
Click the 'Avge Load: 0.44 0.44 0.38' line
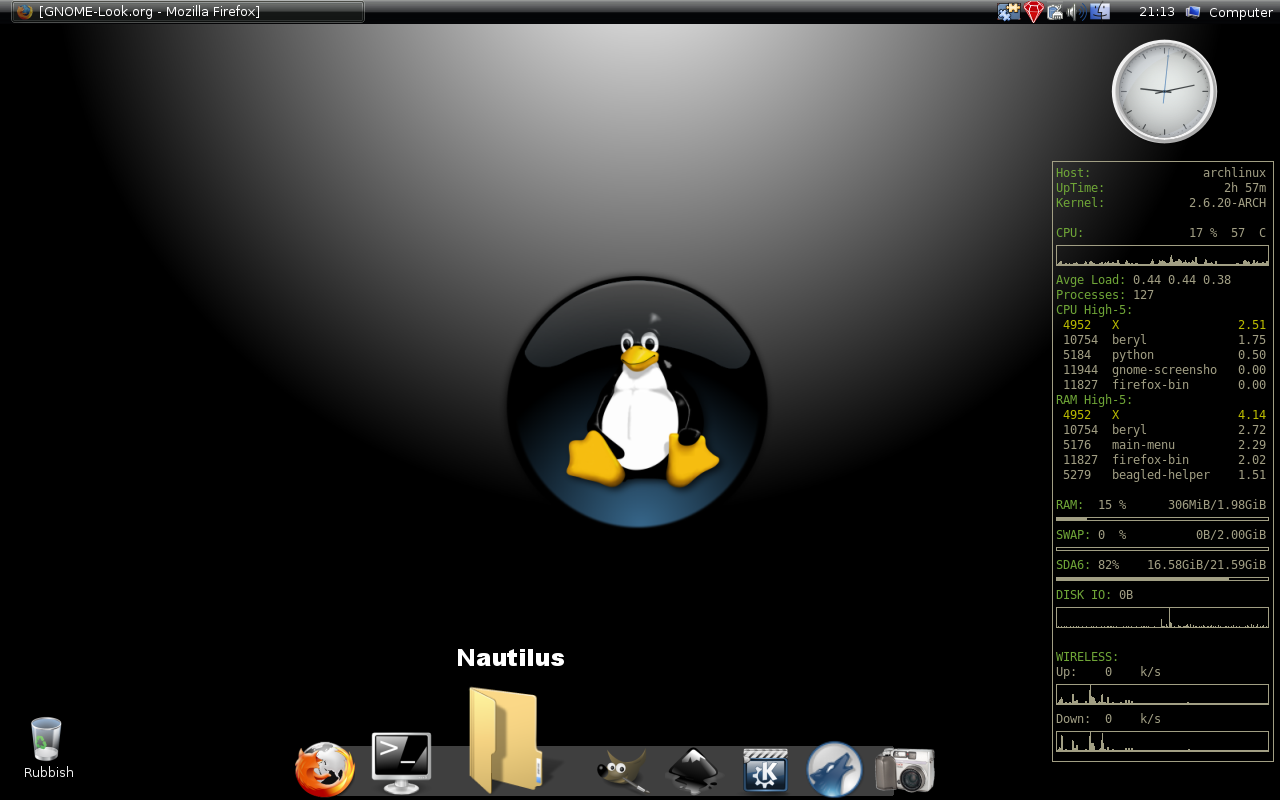point(1143,280)
